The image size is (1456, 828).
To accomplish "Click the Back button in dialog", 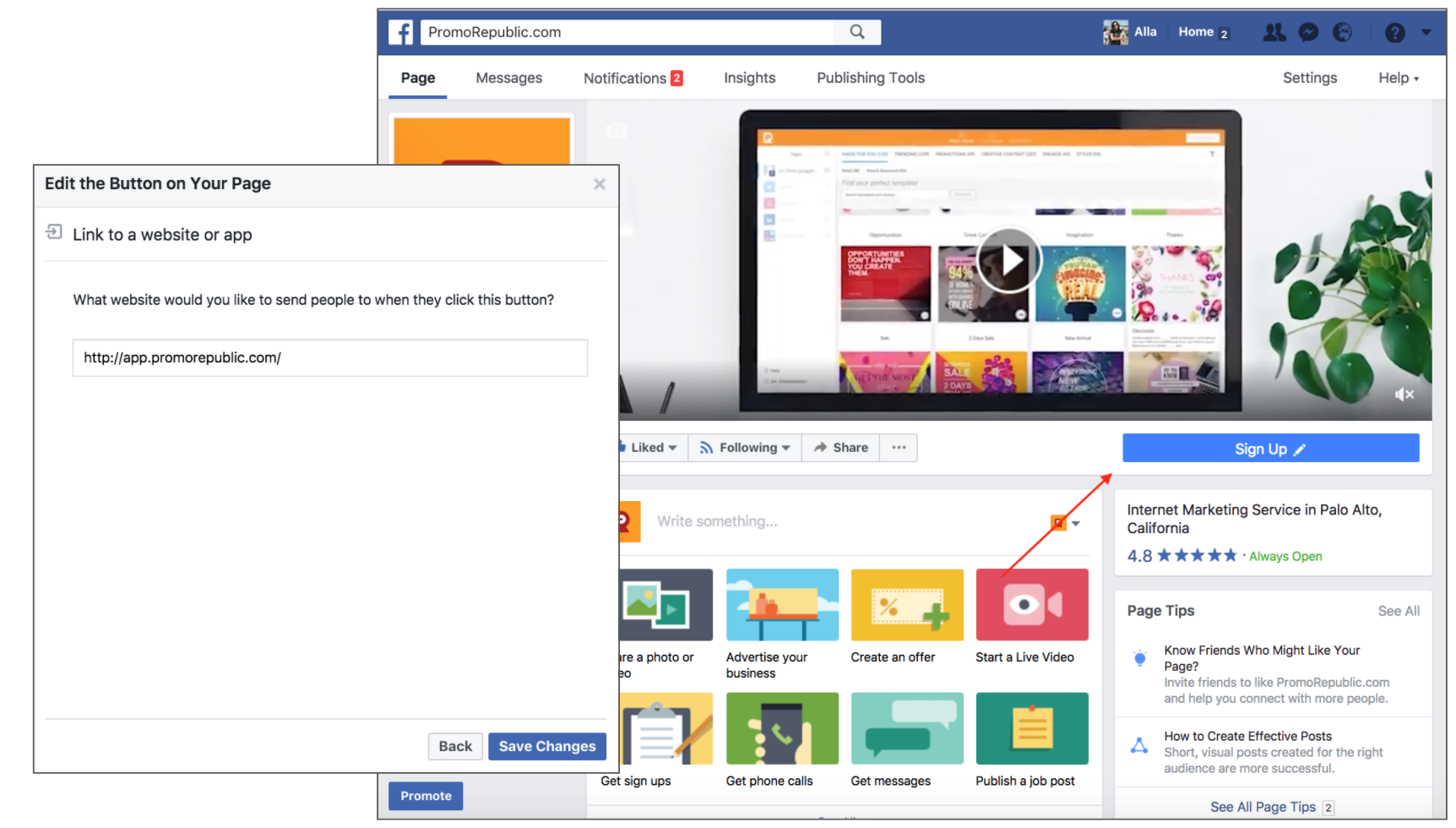I will pos(455,746).
